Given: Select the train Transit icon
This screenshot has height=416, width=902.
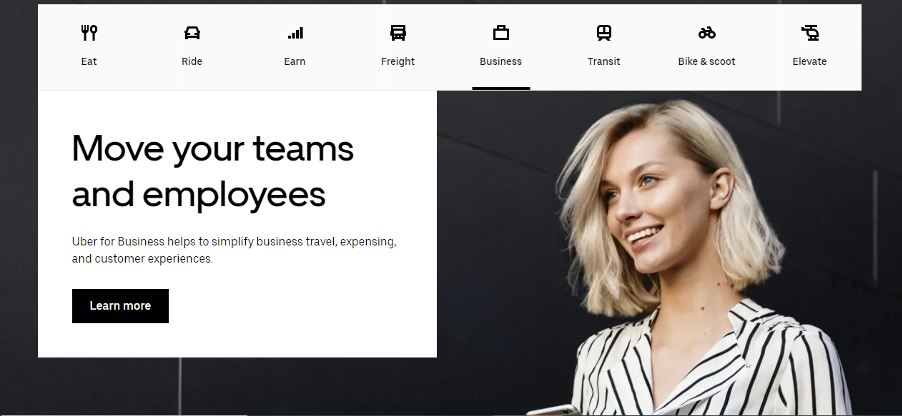Looking at the screenshot, I should [x=604, y=33].
